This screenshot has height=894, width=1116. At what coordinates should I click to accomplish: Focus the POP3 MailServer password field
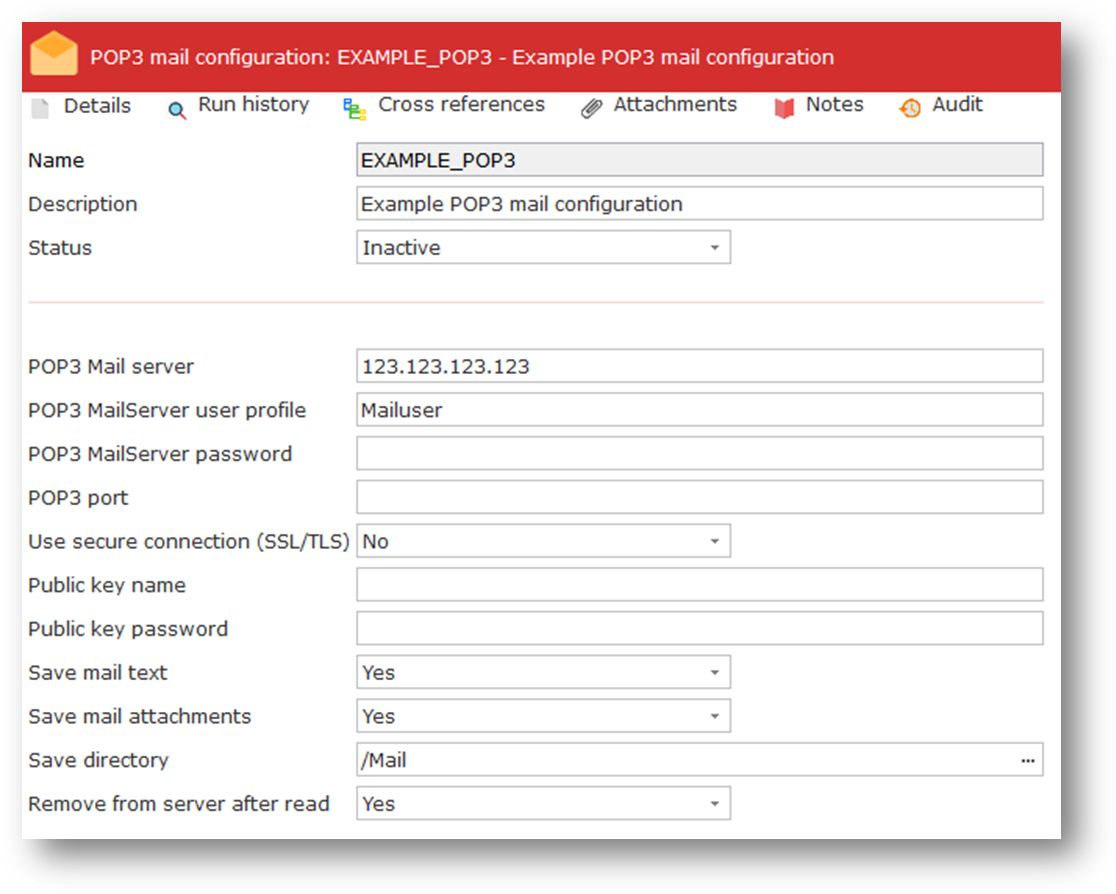tap(699, 454)
